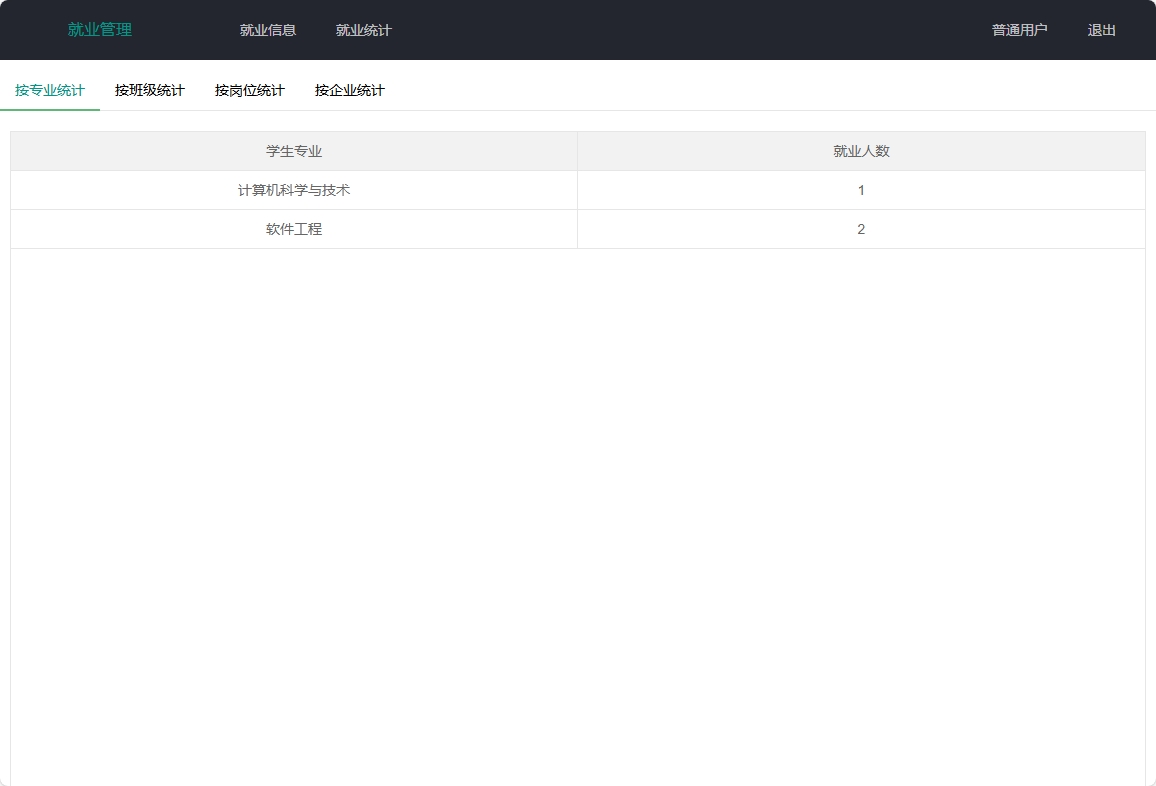Switch to the 按企业统计 tab

(x=349, y=89)
